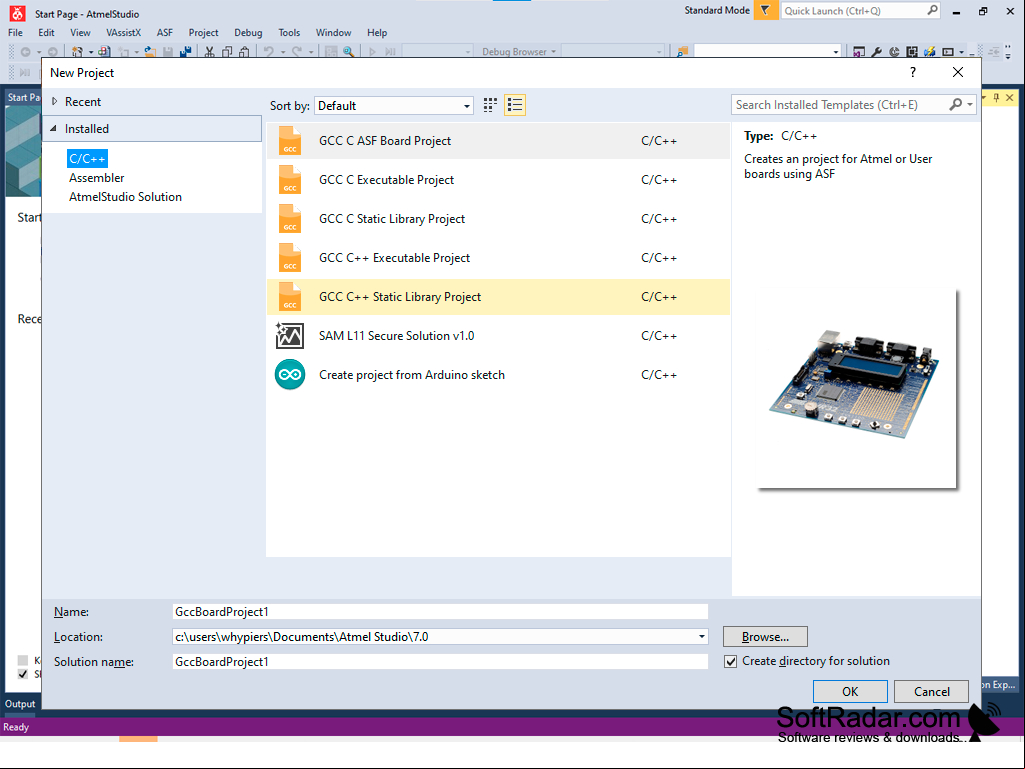Viewport: 1025px width, 769px height.
Task: Click the board preview image
Action: point(857,389)
